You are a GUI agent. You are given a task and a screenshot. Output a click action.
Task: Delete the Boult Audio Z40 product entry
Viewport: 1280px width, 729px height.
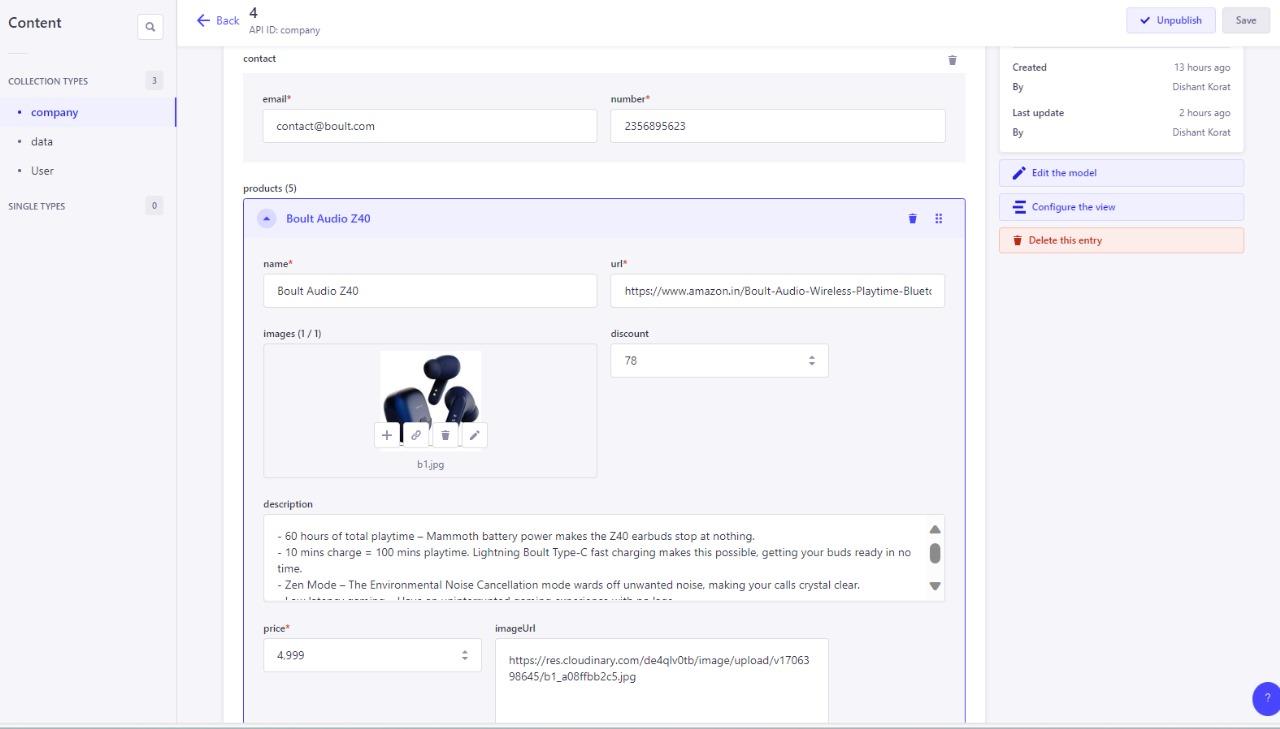pyautogui.click(x=912, y=218)
